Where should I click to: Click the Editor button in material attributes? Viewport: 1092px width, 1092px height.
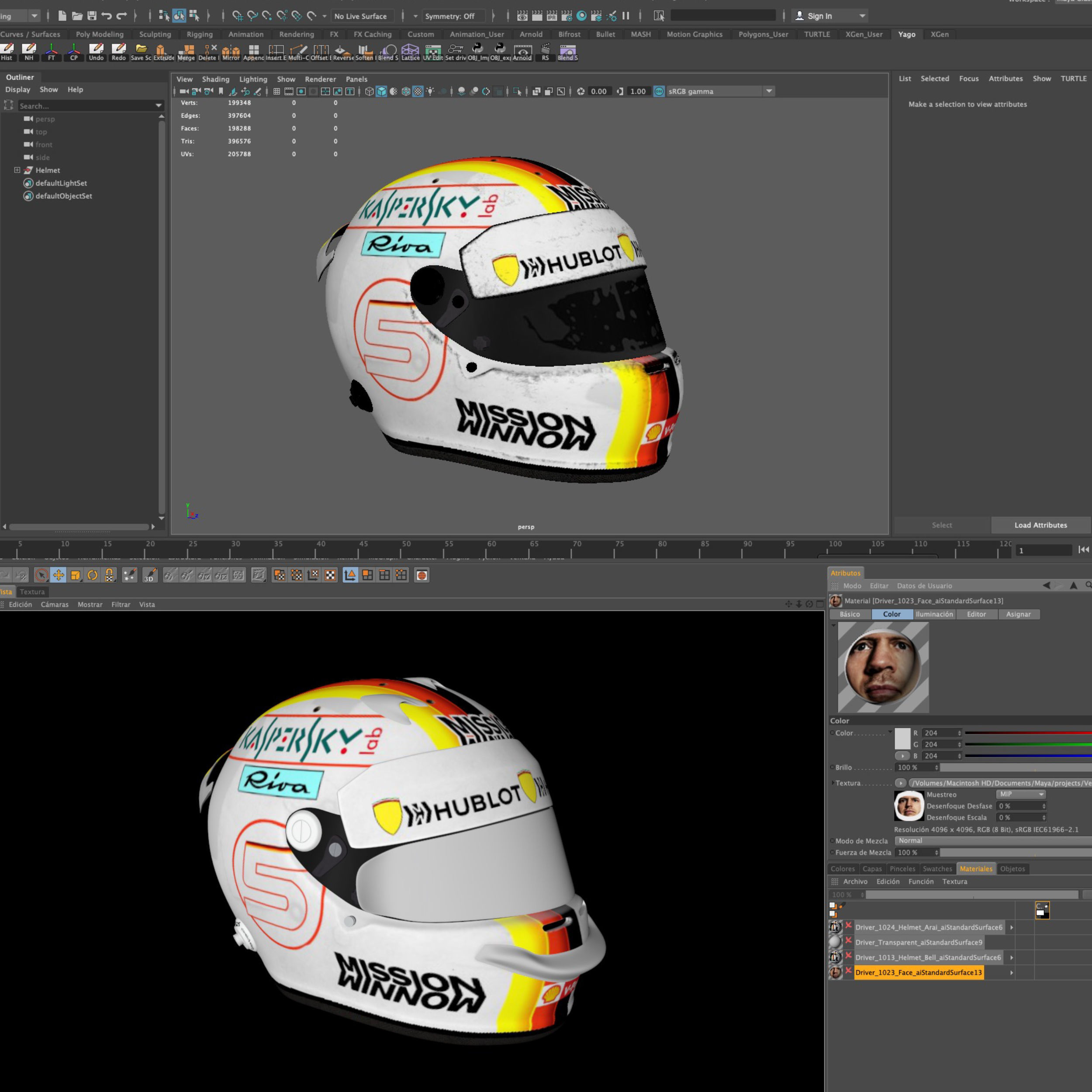point(976,615)
